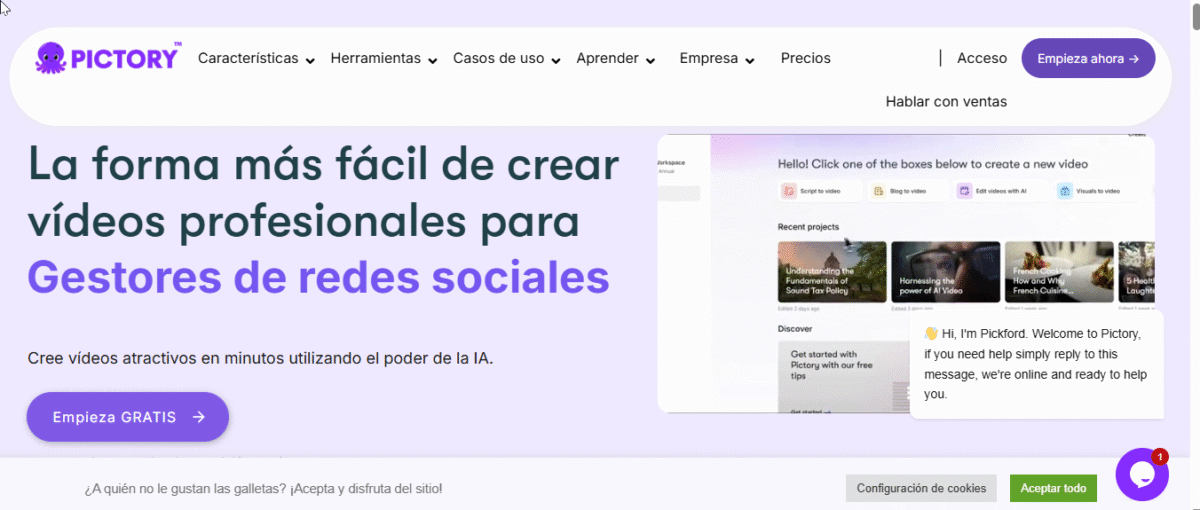Accept all cookies with Aceptar todo
This screenshot has height=510, width=1200.
point(1053,488)
